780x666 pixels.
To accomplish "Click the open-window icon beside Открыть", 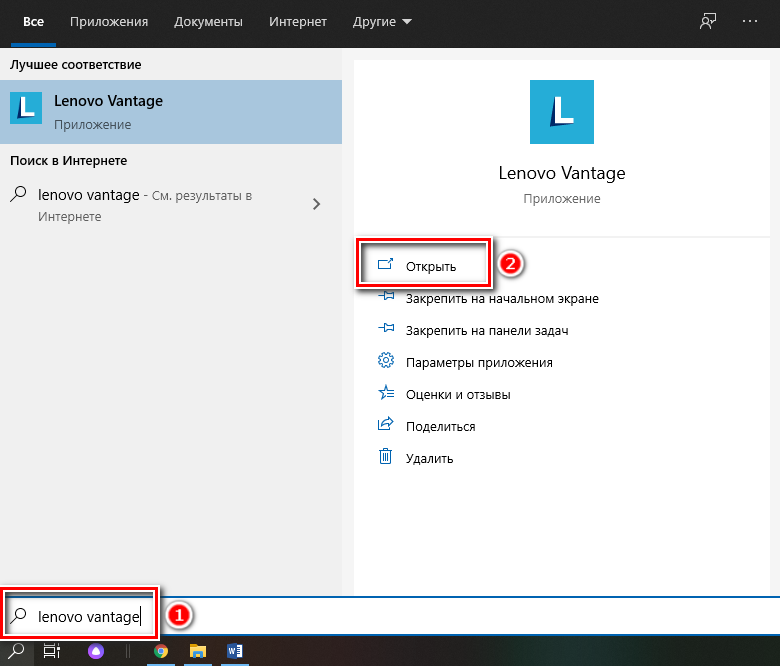I will pyautogui.click(x=386, y=264).
